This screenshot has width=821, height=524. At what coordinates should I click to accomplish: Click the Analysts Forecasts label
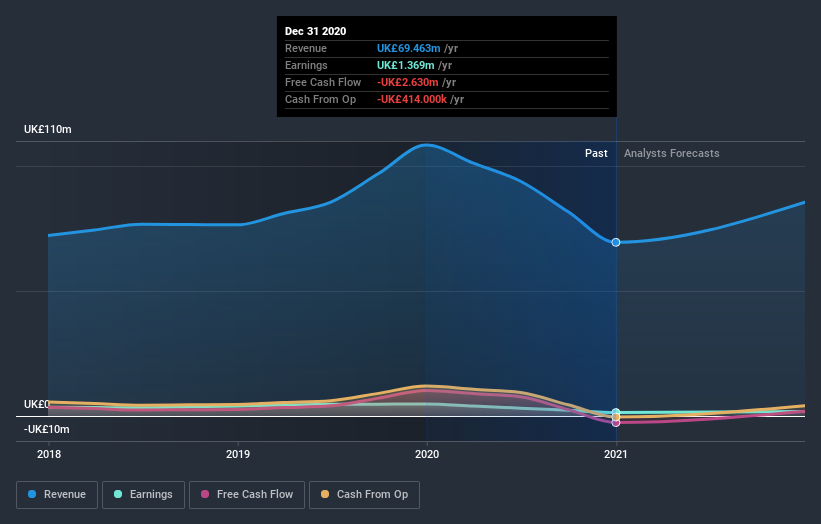pos(672,153)
